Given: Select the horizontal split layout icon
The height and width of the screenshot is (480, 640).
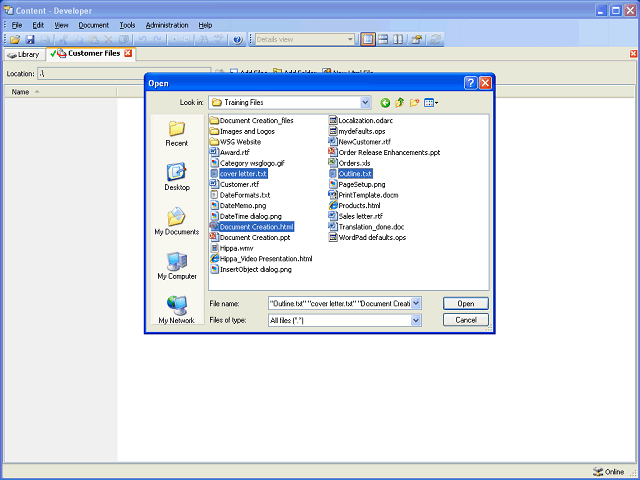Looking at the screenshot, I should pos(383,39).
